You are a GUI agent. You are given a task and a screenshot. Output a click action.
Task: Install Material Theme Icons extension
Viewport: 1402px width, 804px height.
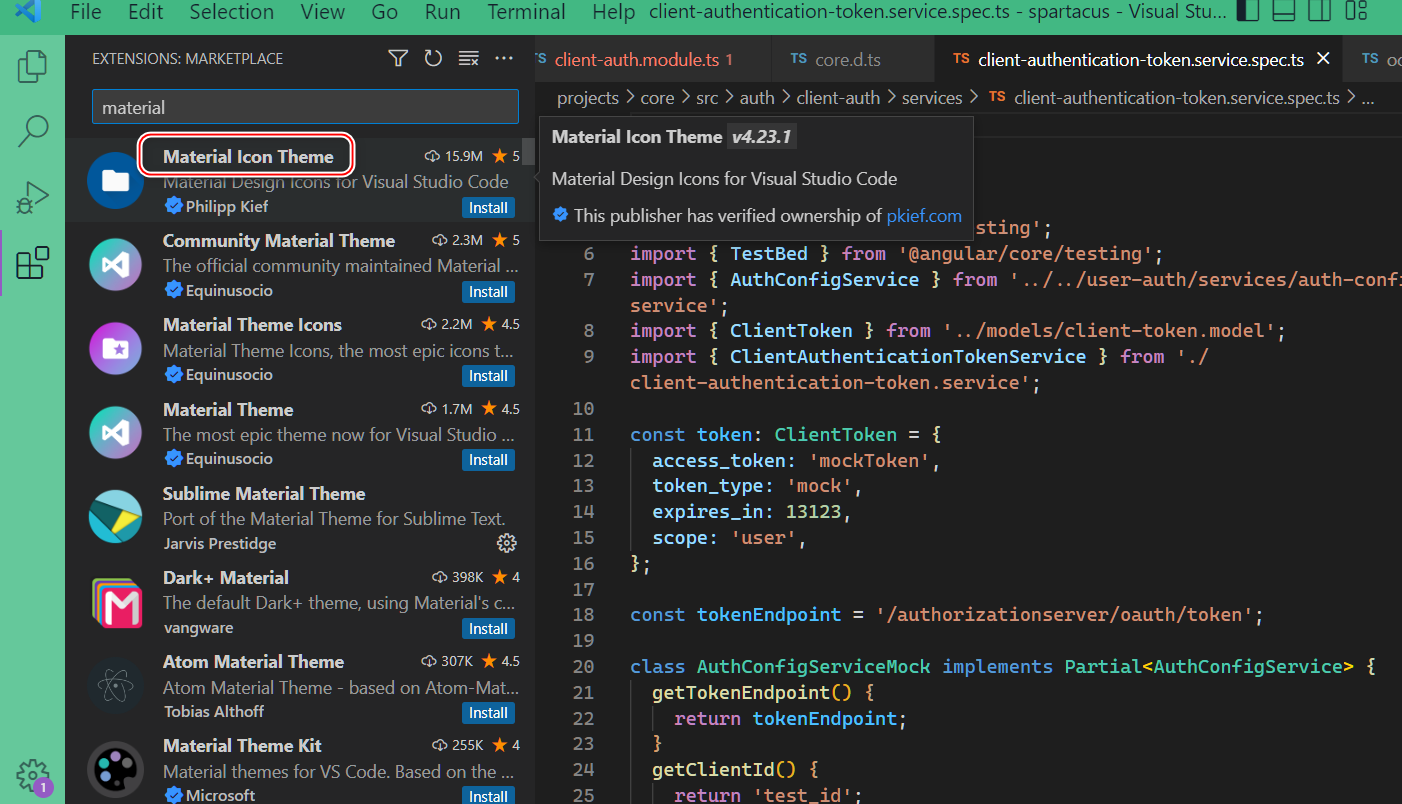click(x=488, y=376)
